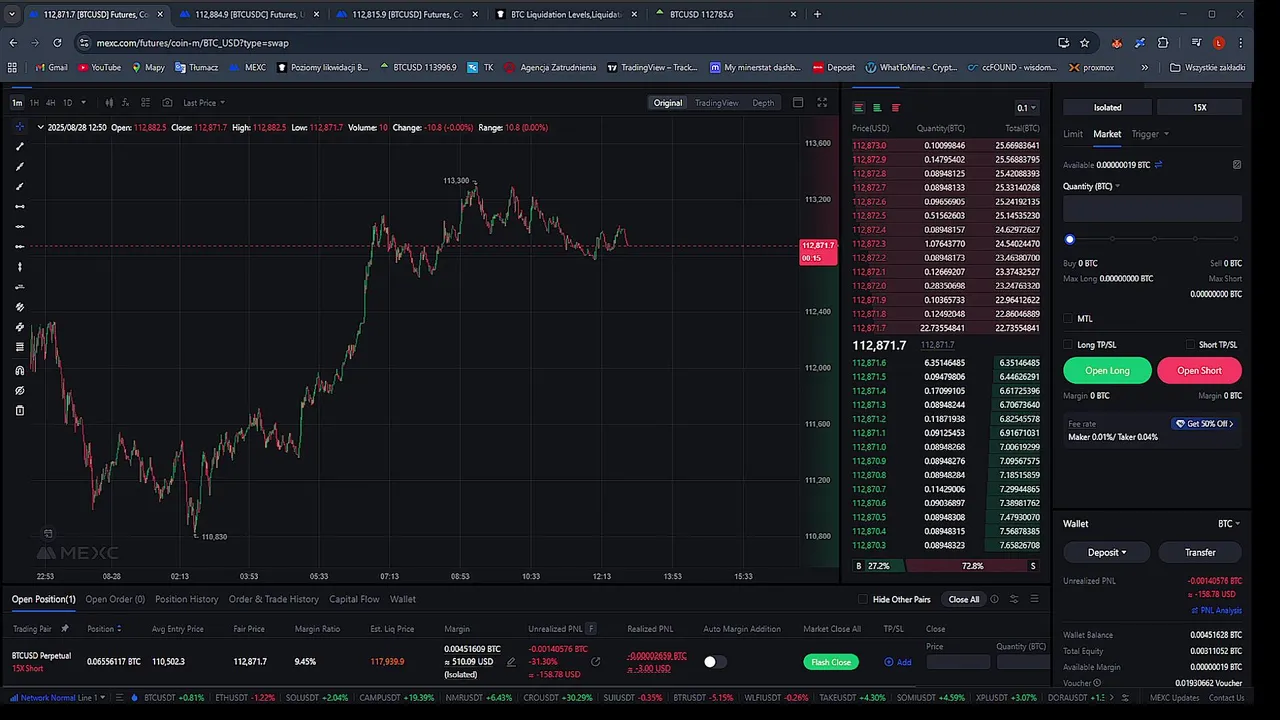This screenshot has height=720, width=1280.
Task: Open new browser tab
Action: coord(817,14)
